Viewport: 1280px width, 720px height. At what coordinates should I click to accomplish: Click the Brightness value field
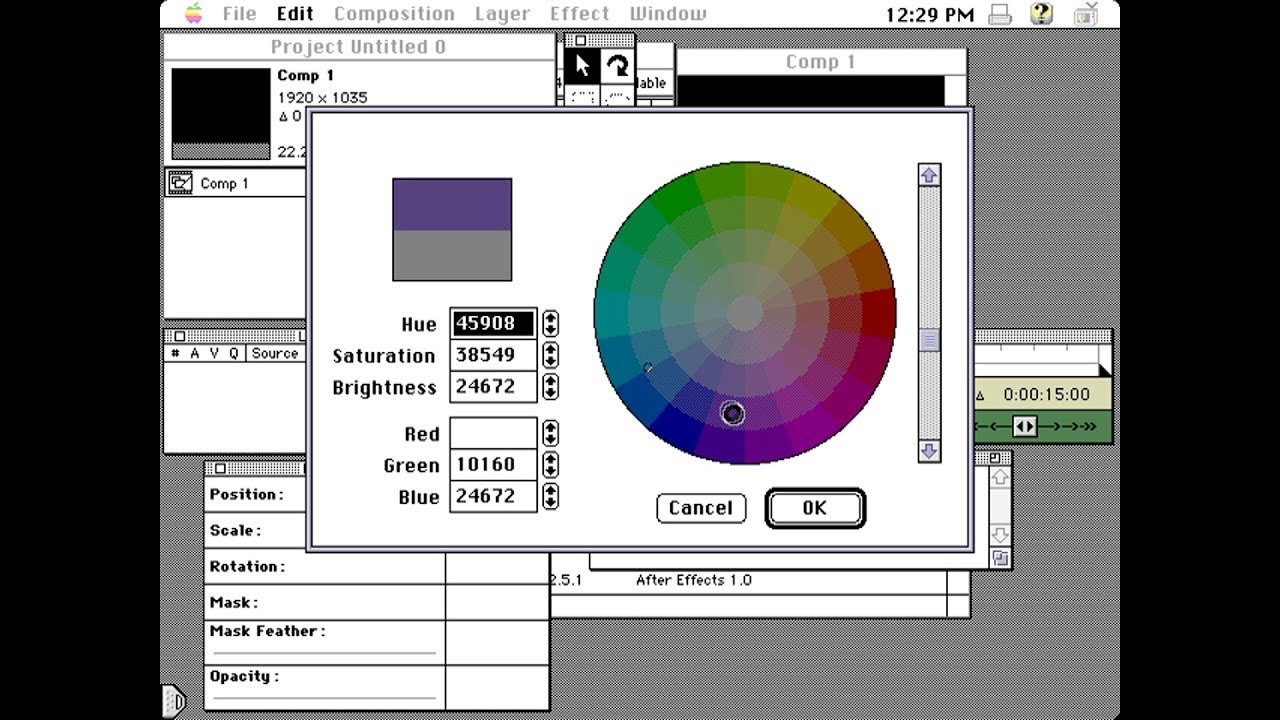click(x=493, y=387)
